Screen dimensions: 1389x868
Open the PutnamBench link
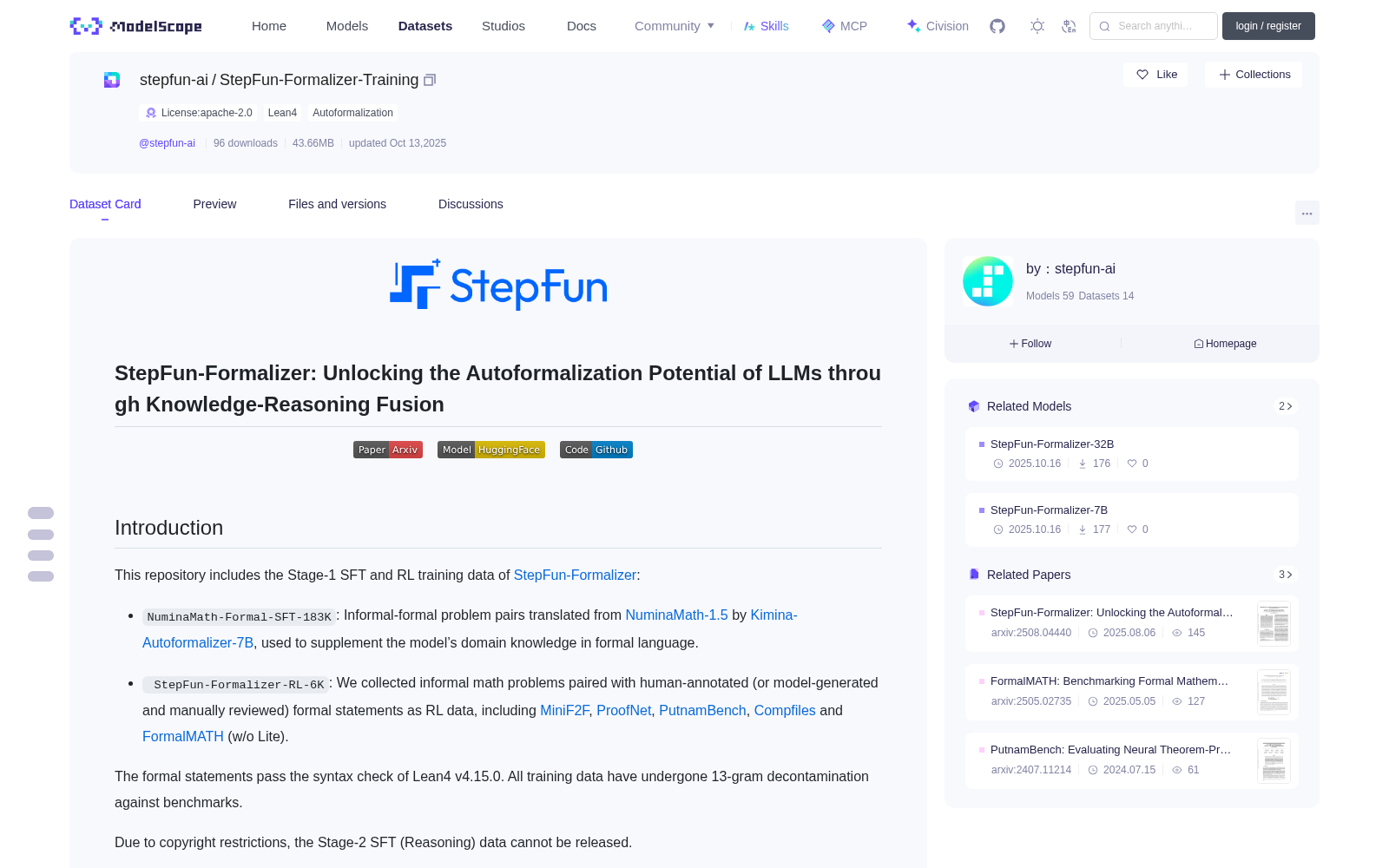pos(702,710)
